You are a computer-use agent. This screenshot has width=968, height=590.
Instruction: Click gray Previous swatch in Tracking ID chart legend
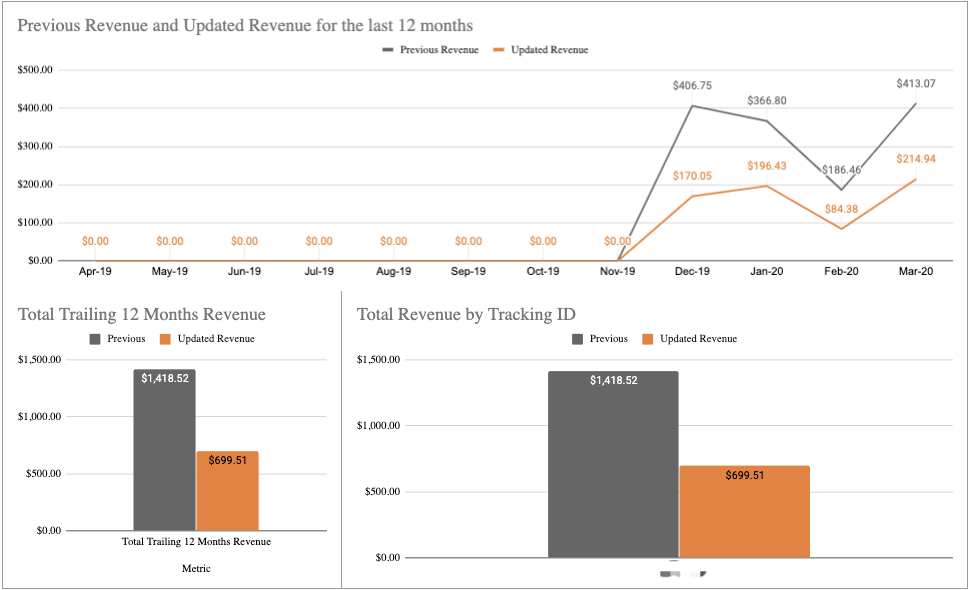(579, 339)
